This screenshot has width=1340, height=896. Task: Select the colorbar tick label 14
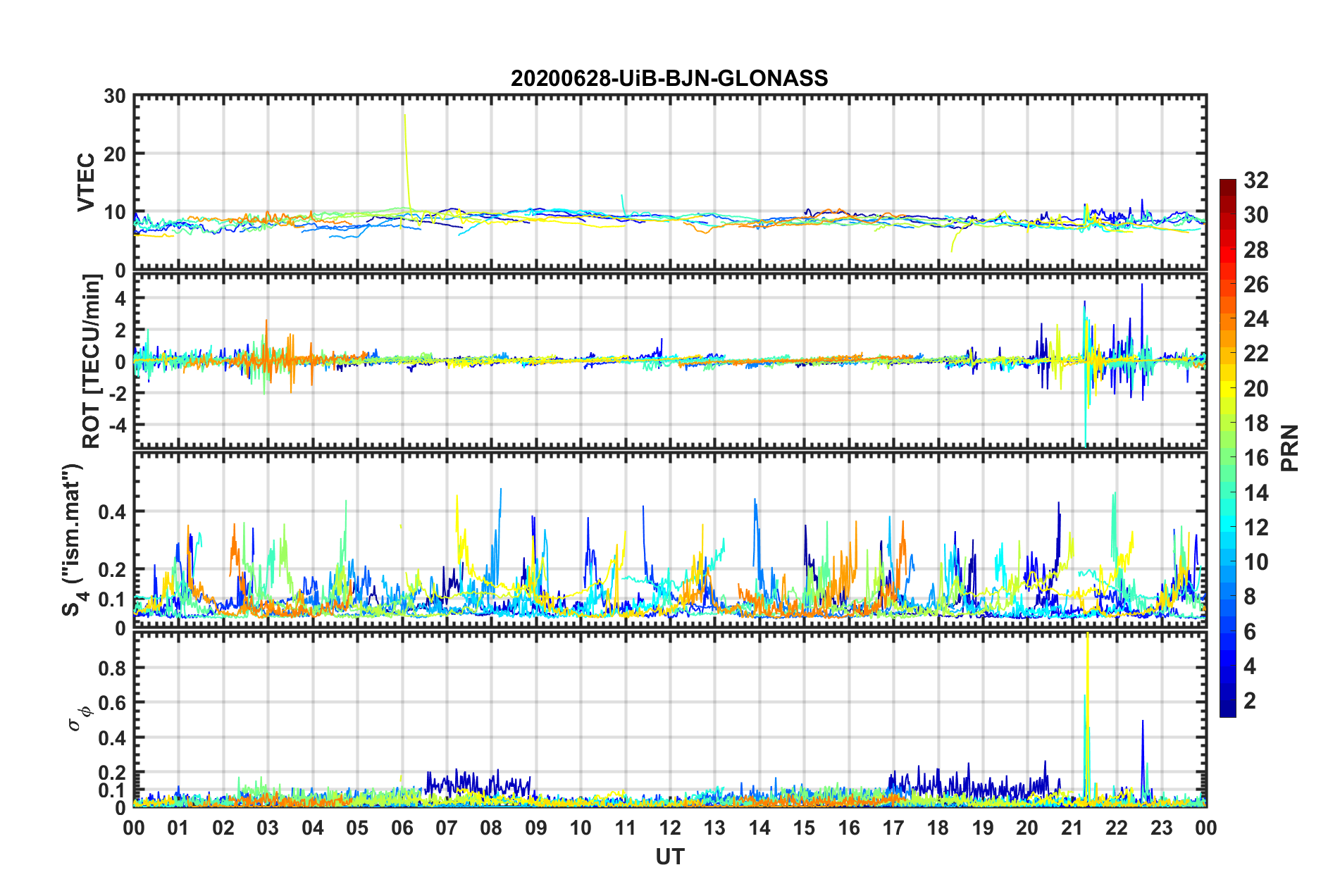pyautogui.click(x=1255, y=492)
